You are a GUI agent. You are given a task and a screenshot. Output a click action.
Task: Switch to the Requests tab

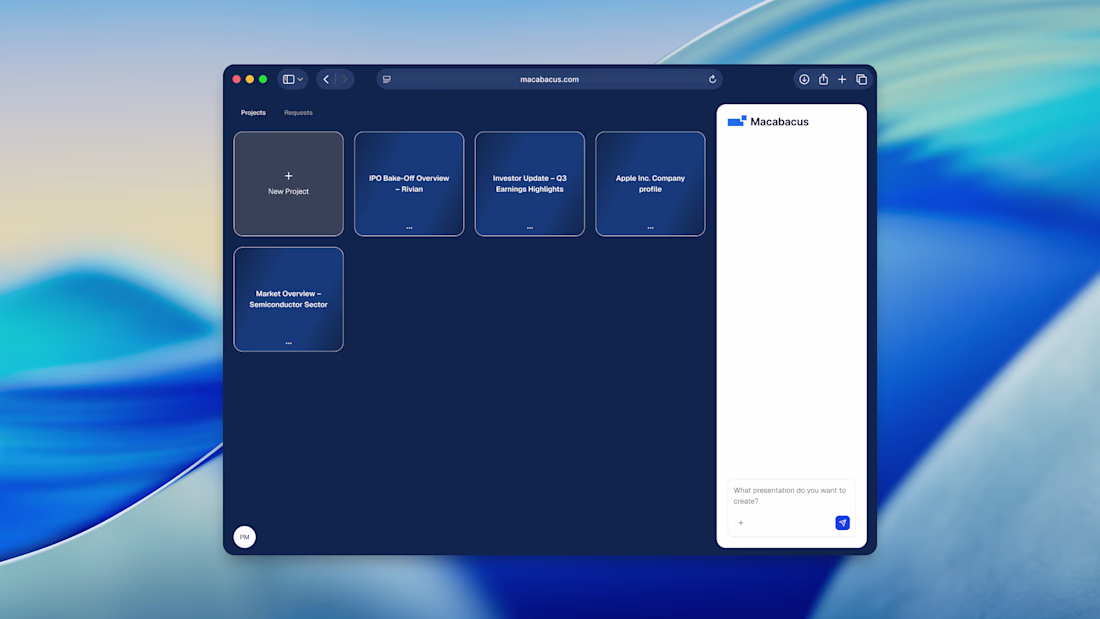[298, 112]
